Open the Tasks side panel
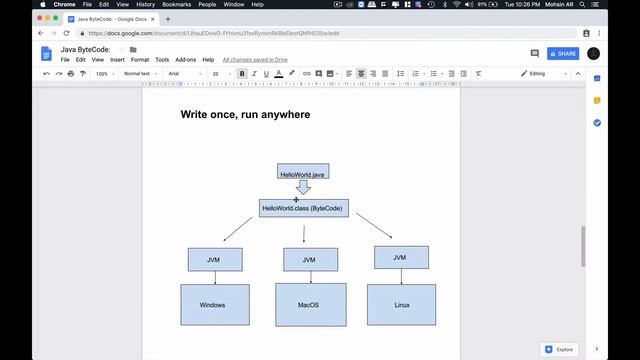640x360 pixels. pos(597,123)
